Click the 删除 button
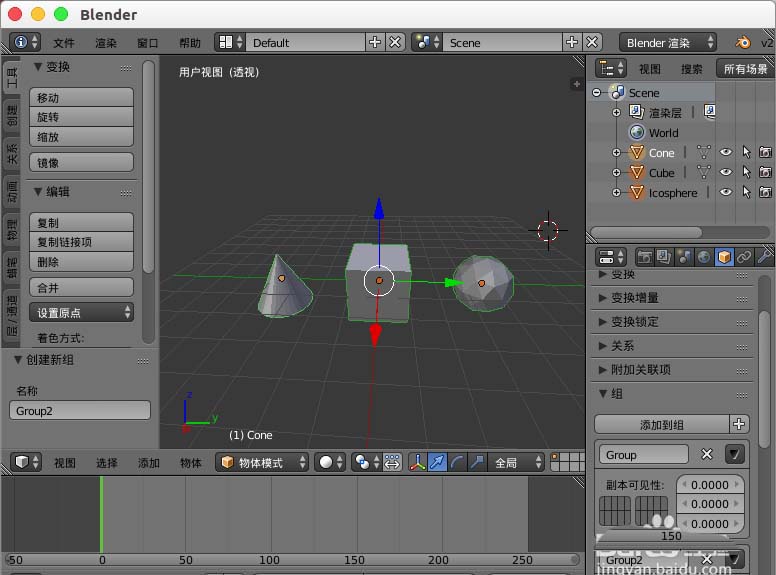Image resolution: width=776 pixels, height=575 pixels. tap(81, 262)
